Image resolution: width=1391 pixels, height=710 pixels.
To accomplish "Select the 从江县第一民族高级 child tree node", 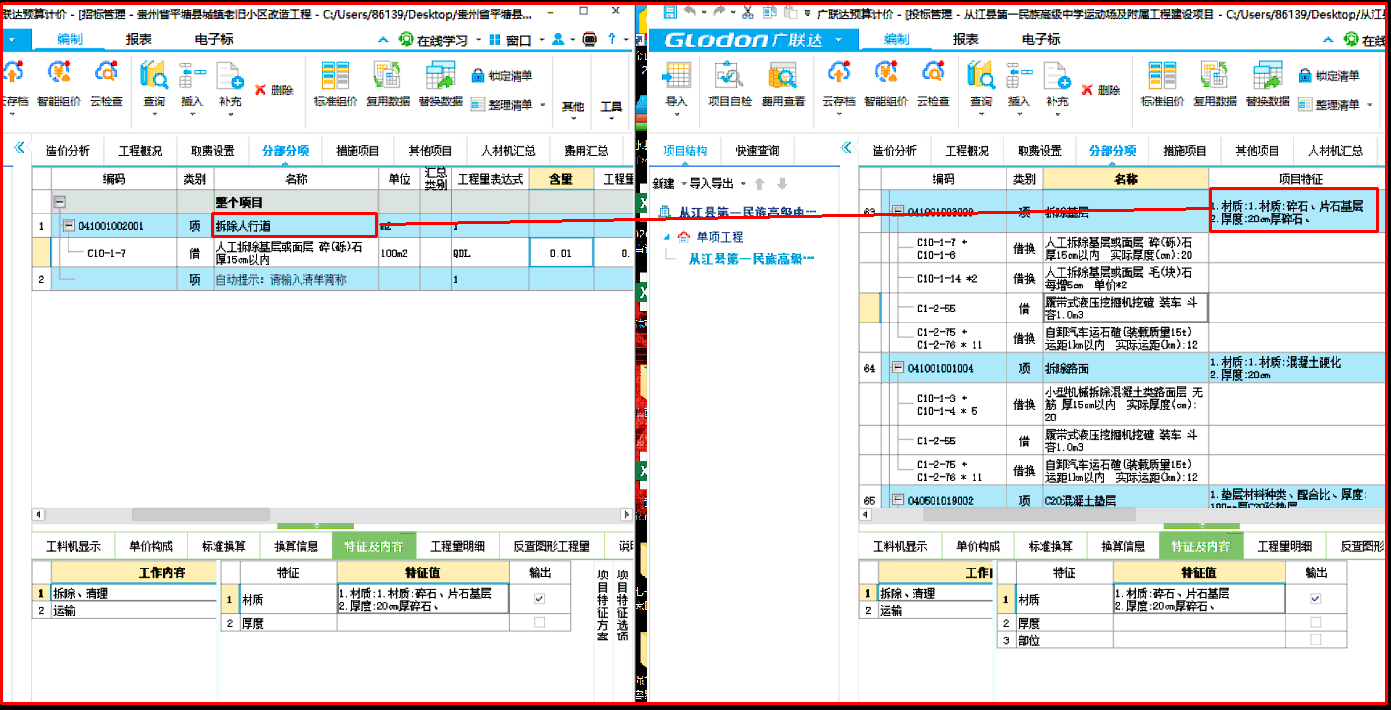I will coord(752,259).
